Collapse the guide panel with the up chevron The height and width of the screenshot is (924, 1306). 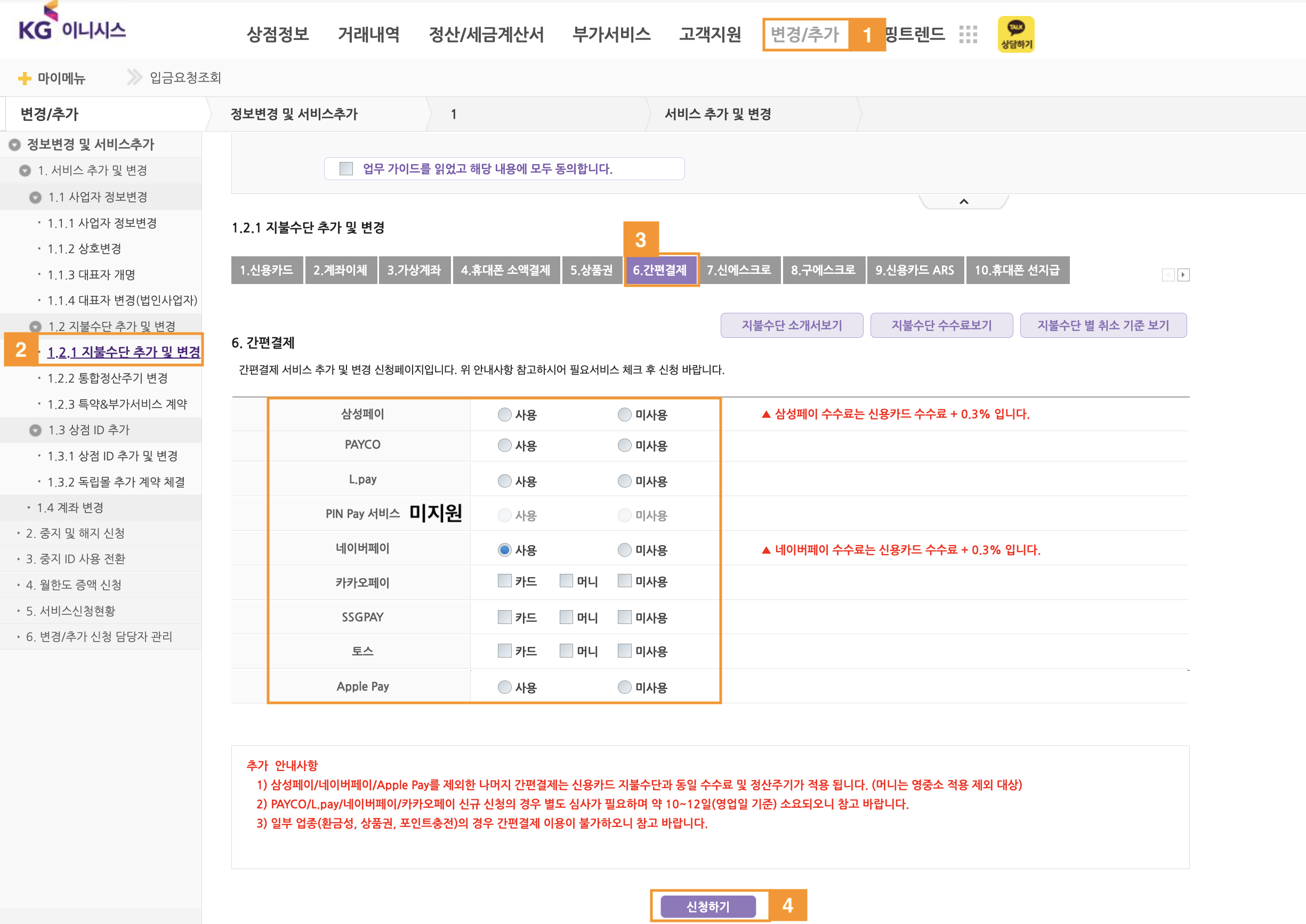tap(963, 201)
